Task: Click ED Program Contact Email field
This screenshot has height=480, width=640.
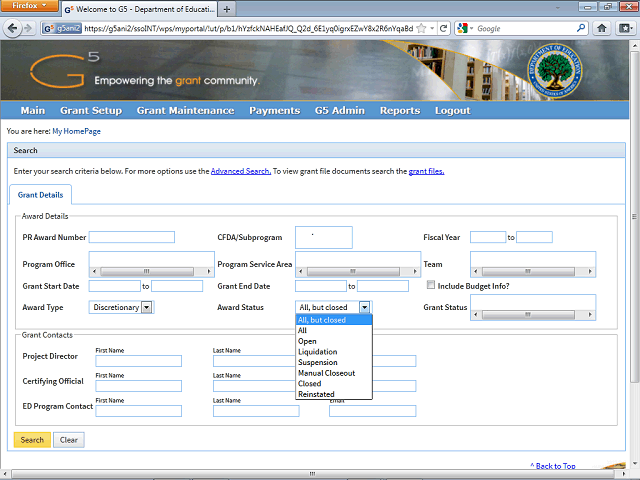Action: pos(373,411)
